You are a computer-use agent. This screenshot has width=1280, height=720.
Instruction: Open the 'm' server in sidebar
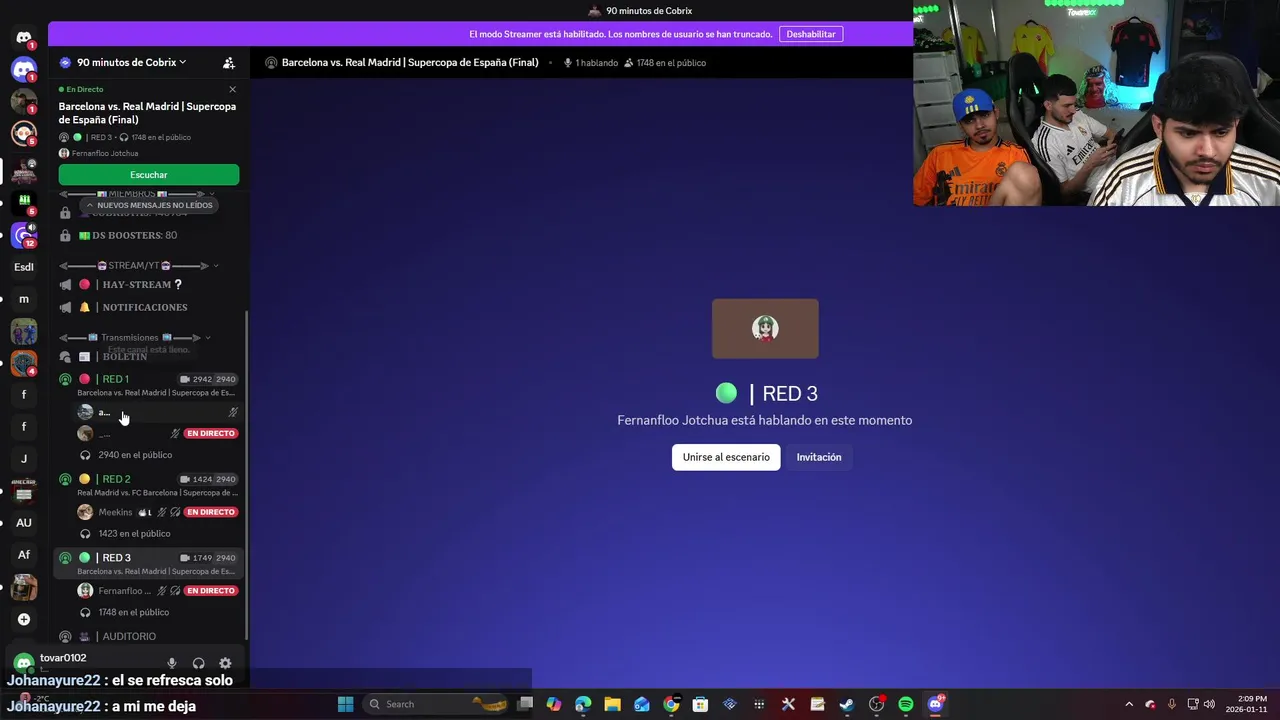pos(24,299)
